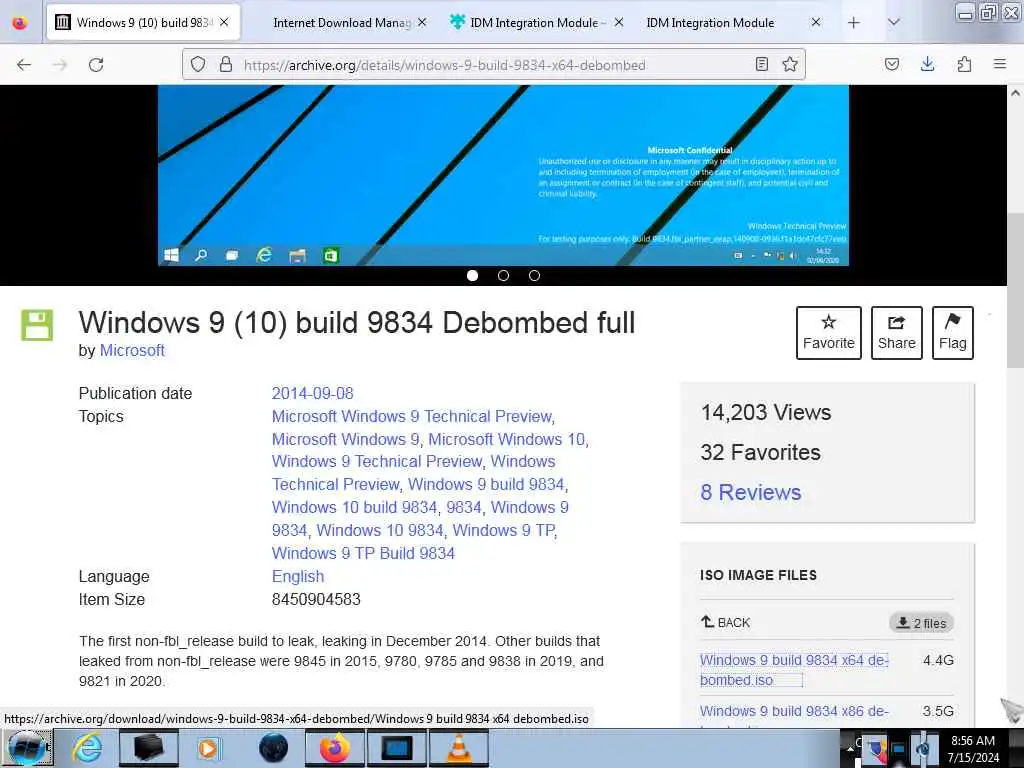1024x768 pixels.
Task: Show site security info via padlock icon
Action: click(x=226, y=64)
